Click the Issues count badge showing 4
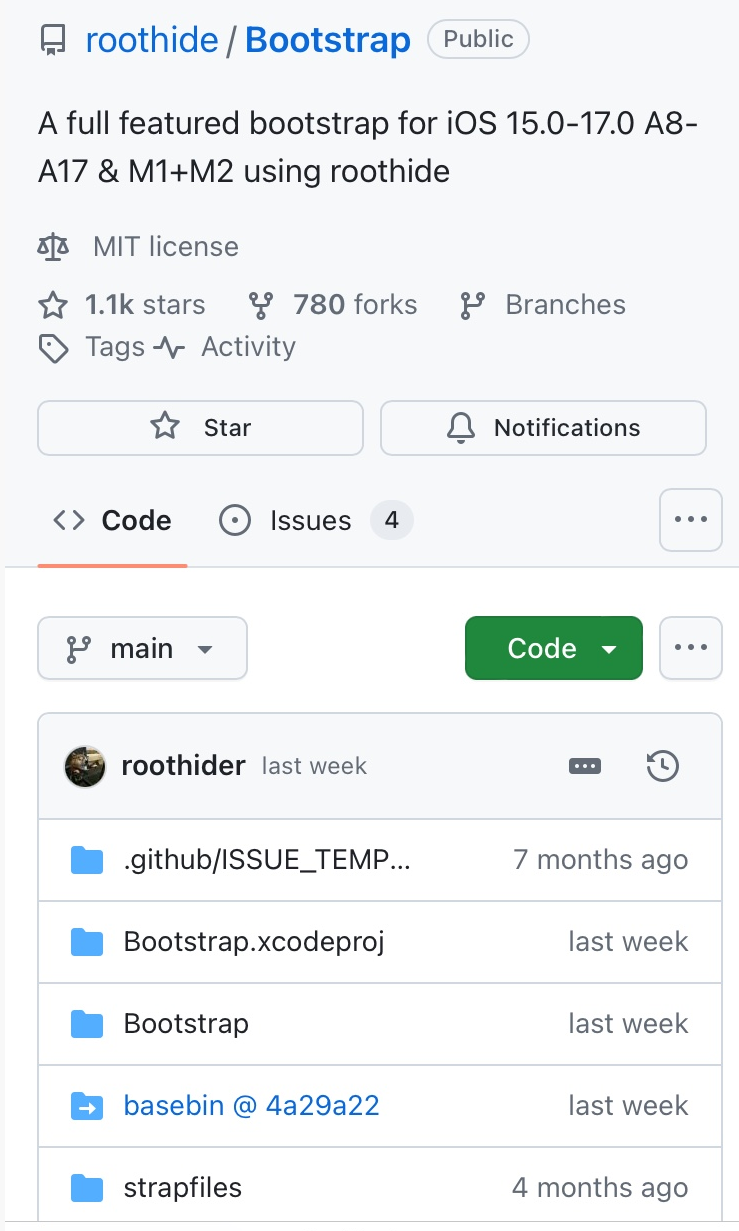This screenshot has height=1231, width=739. click(x=392, y=520)
